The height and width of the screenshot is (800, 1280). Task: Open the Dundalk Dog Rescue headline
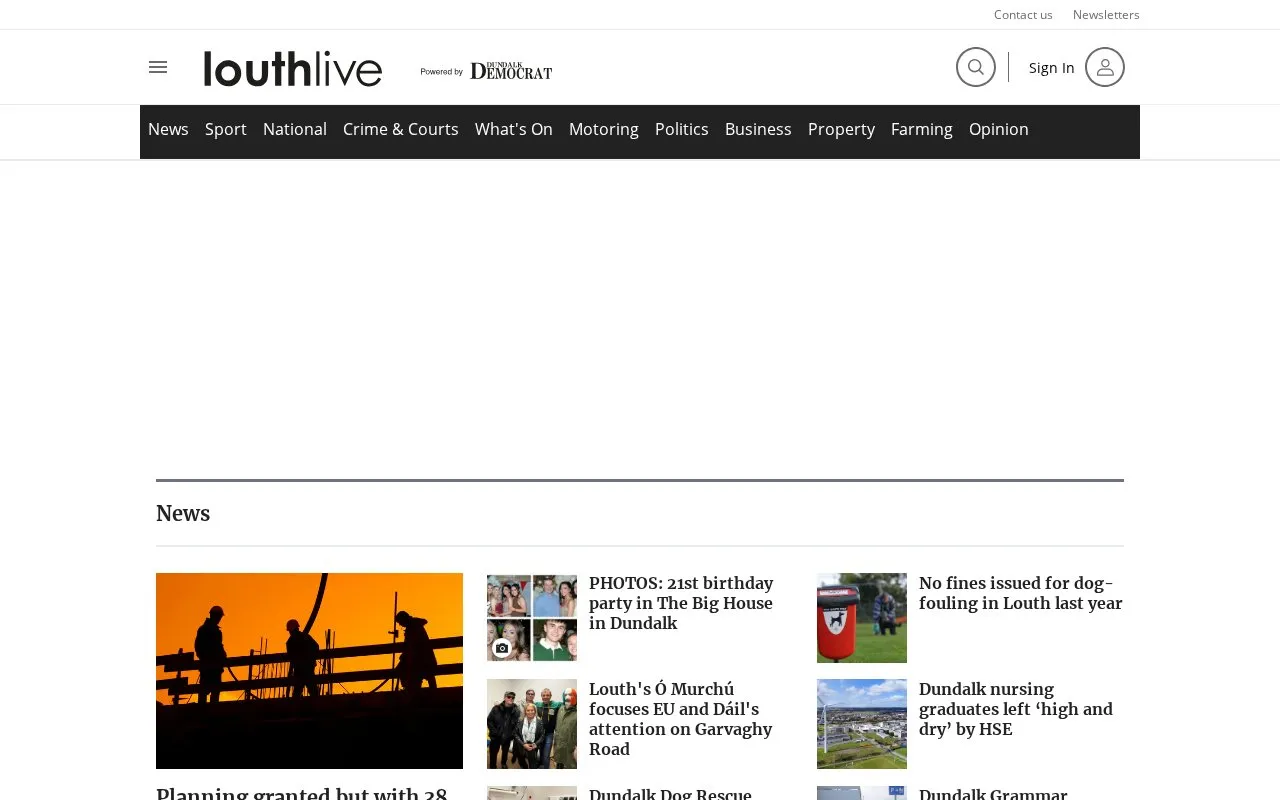point(670,794)
